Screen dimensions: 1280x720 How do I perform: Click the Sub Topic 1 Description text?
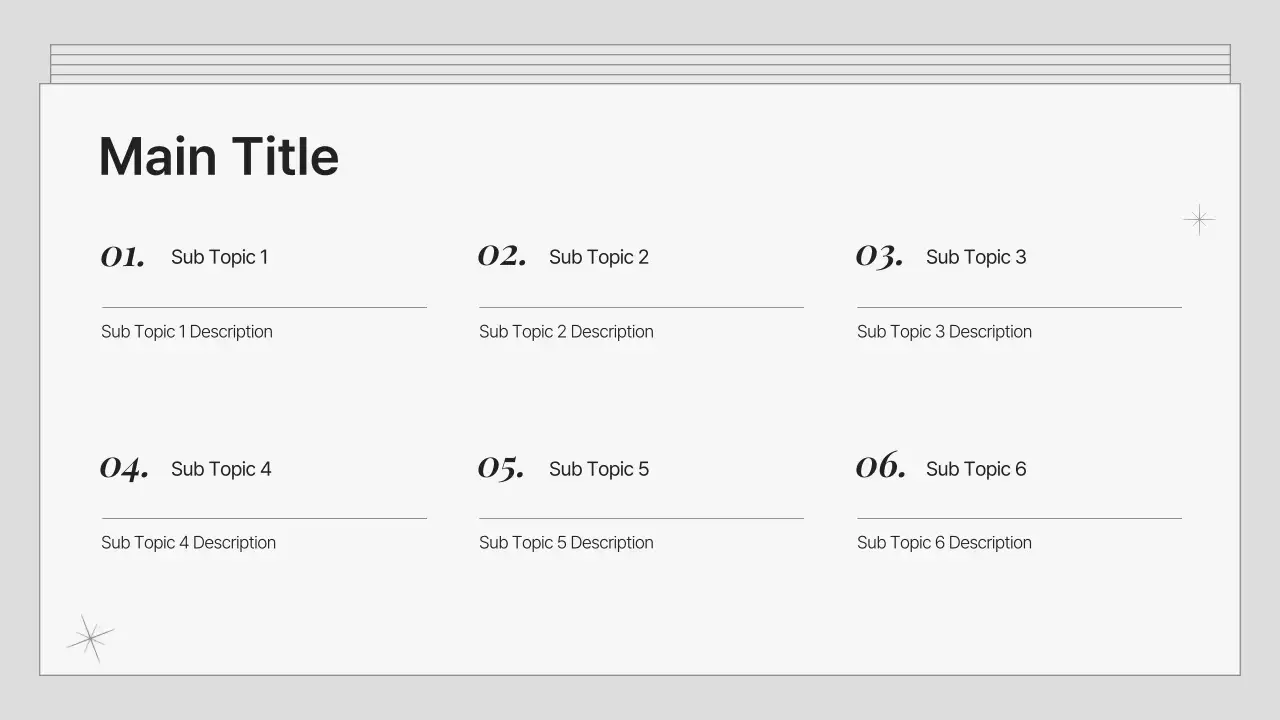[x=186, y=332]
